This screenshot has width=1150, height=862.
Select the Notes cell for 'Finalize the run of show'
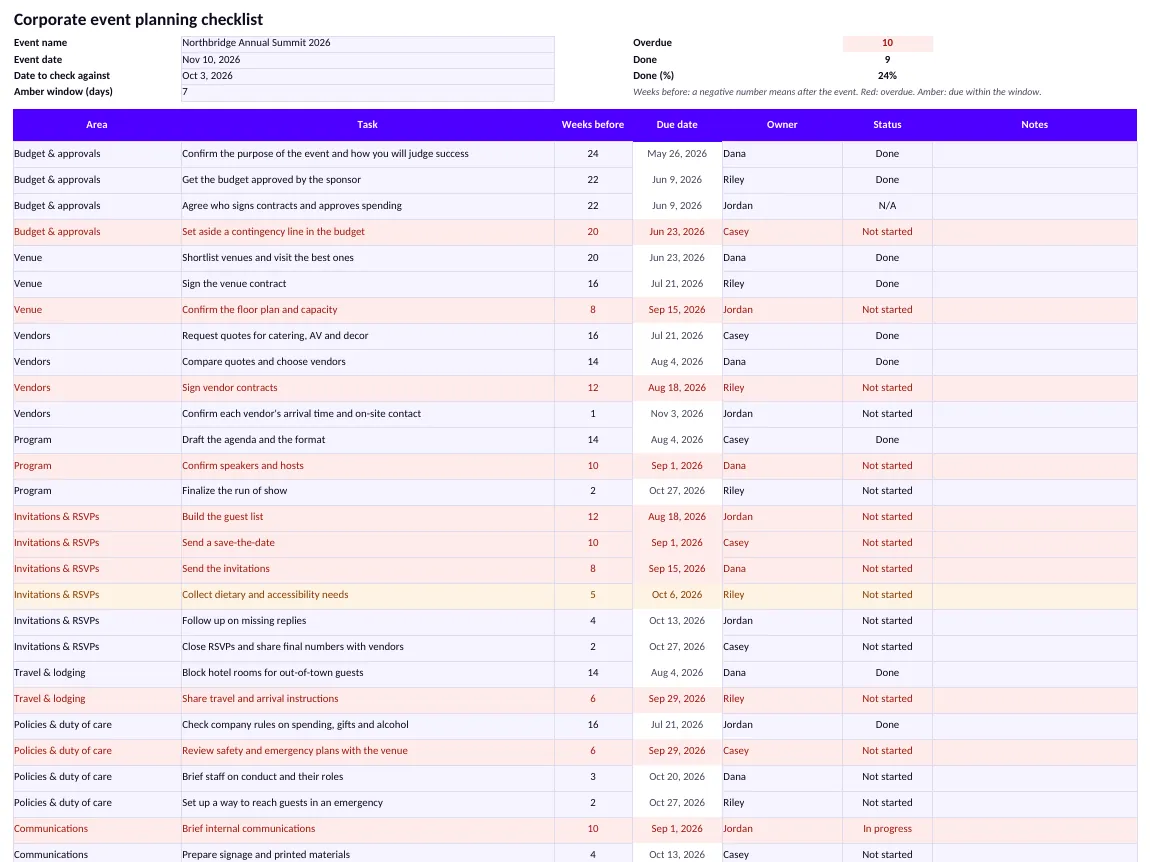click(1035, 491)
